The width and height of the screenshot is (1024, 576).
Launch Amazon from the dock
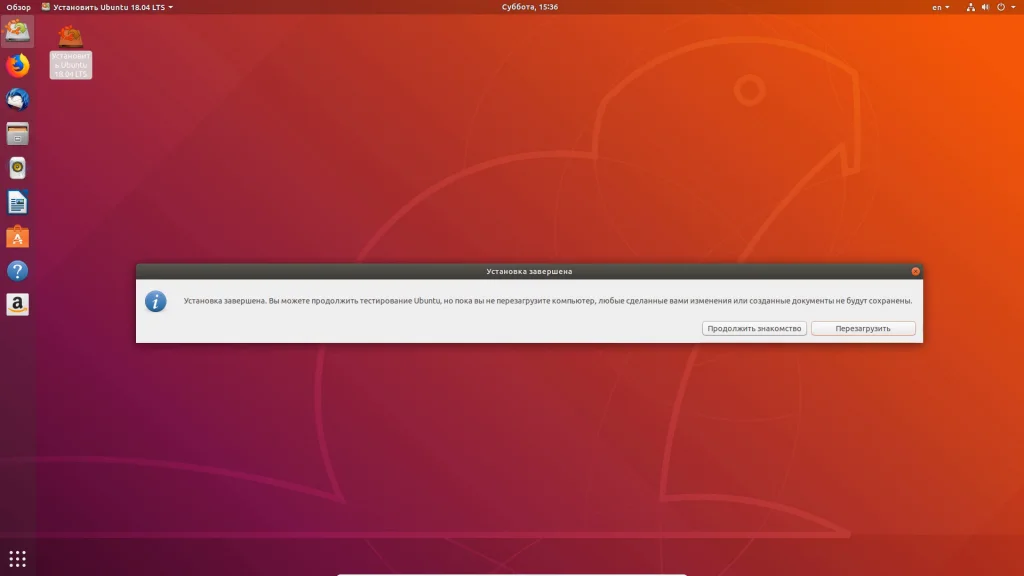18,304
